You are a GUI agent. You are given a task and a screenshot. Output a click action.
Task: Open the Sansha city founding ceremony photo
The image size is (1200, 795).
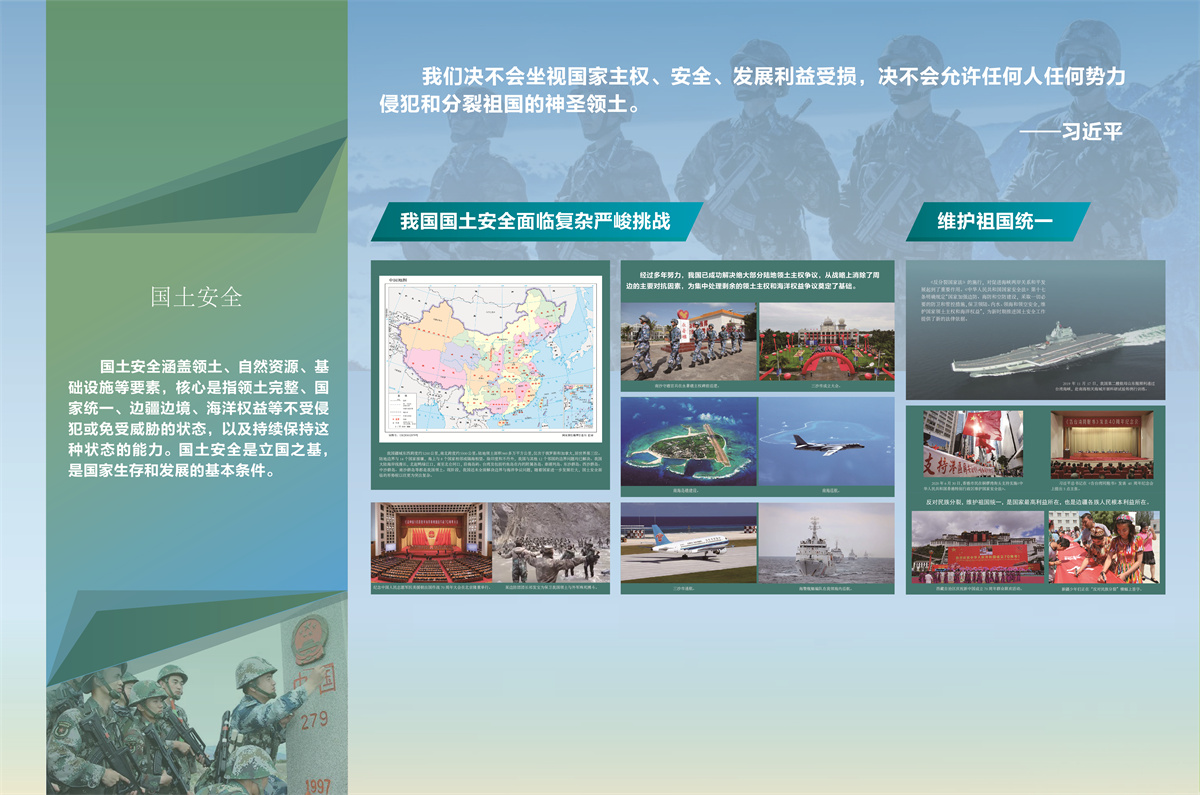point(826,341)
